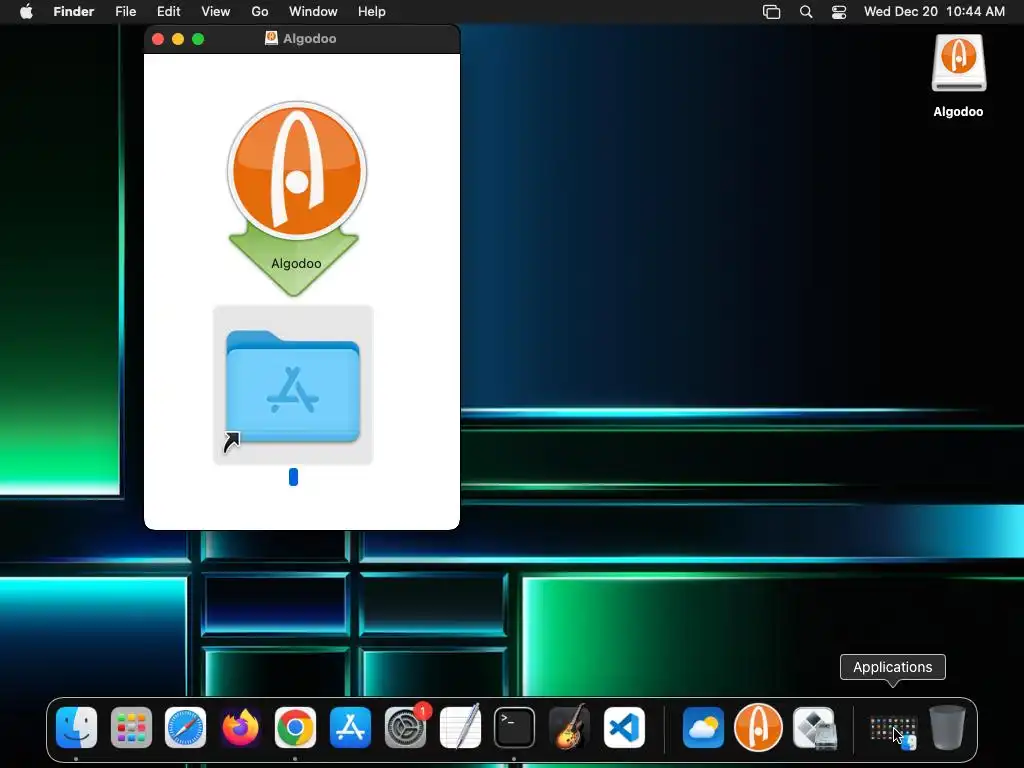The image size is (1024, 768).
Task: Select the Applications folder shortcut in the Algodoo window
Action: tap(293, 385)
